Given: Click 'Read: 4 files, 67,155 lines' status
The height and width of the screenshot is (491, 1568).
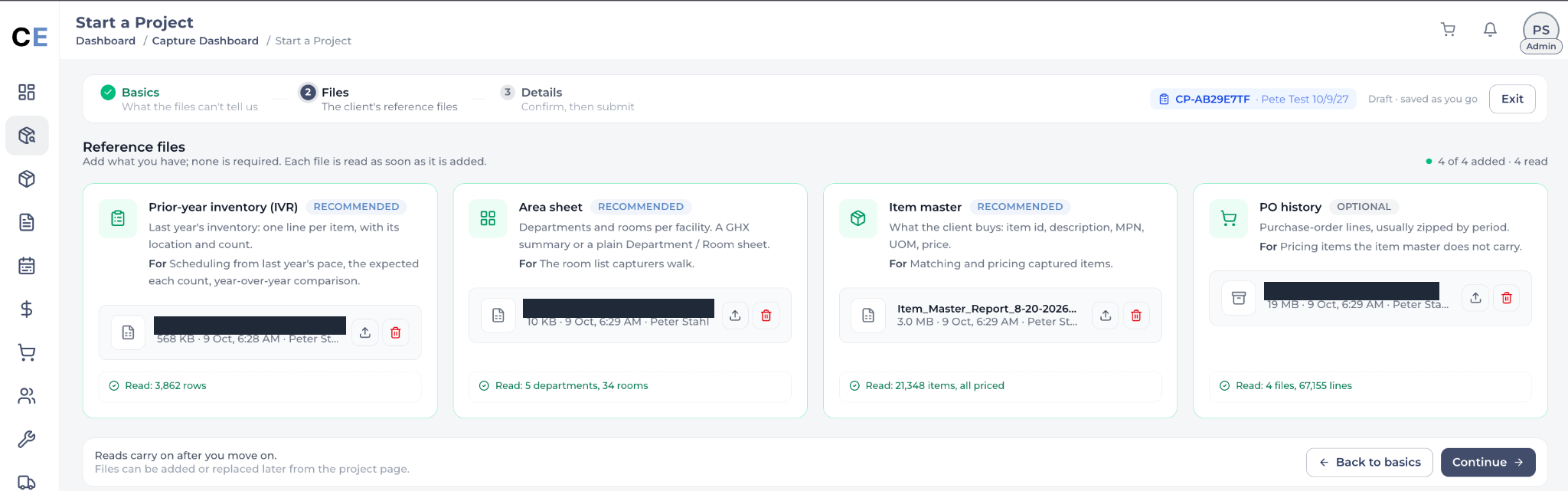Looking at the screenshot, I should coord(1294,385).
